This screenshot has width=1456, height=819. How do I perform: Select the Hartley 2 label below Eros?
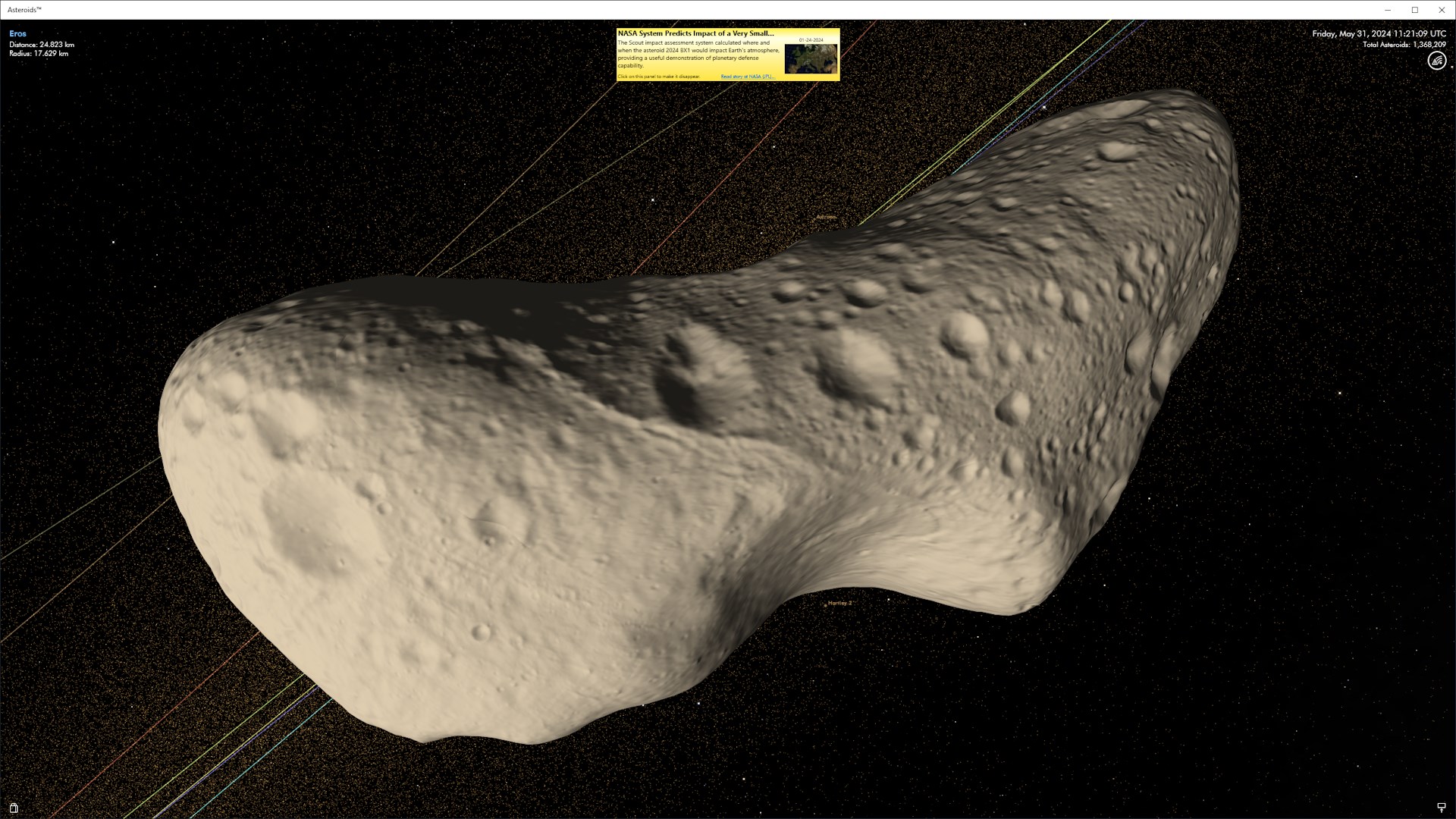click(x=839, y=603)
